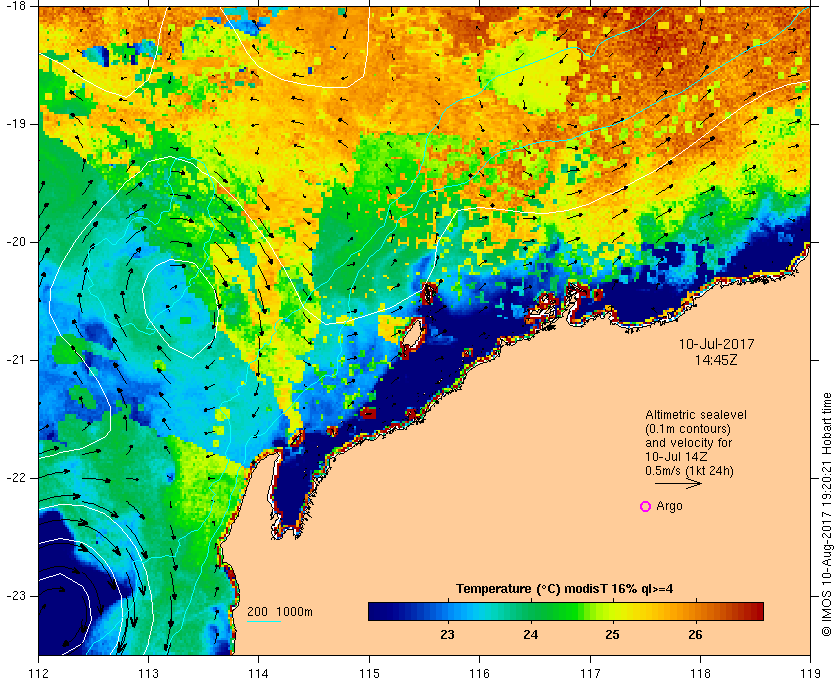The height and width of the screenshot is (680, 840).
Task: Click the temperature color bar
Action: [x=566, y=611]
